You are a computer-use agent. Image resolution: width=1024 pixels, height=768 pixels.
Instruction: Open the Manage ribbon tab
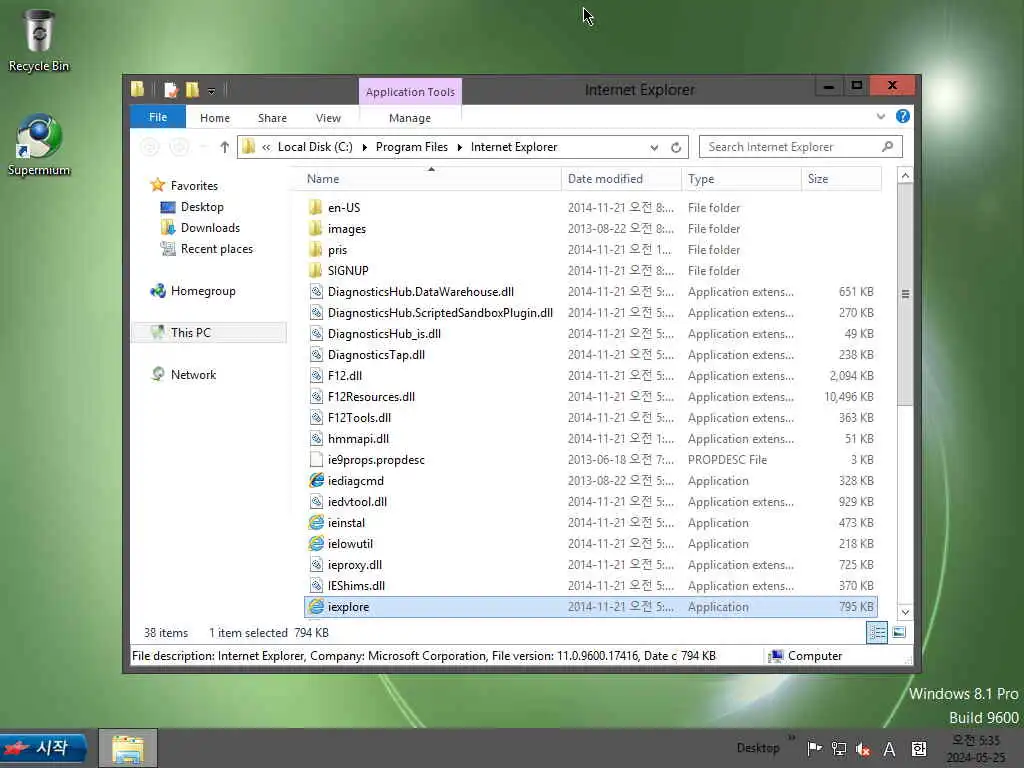409,118
